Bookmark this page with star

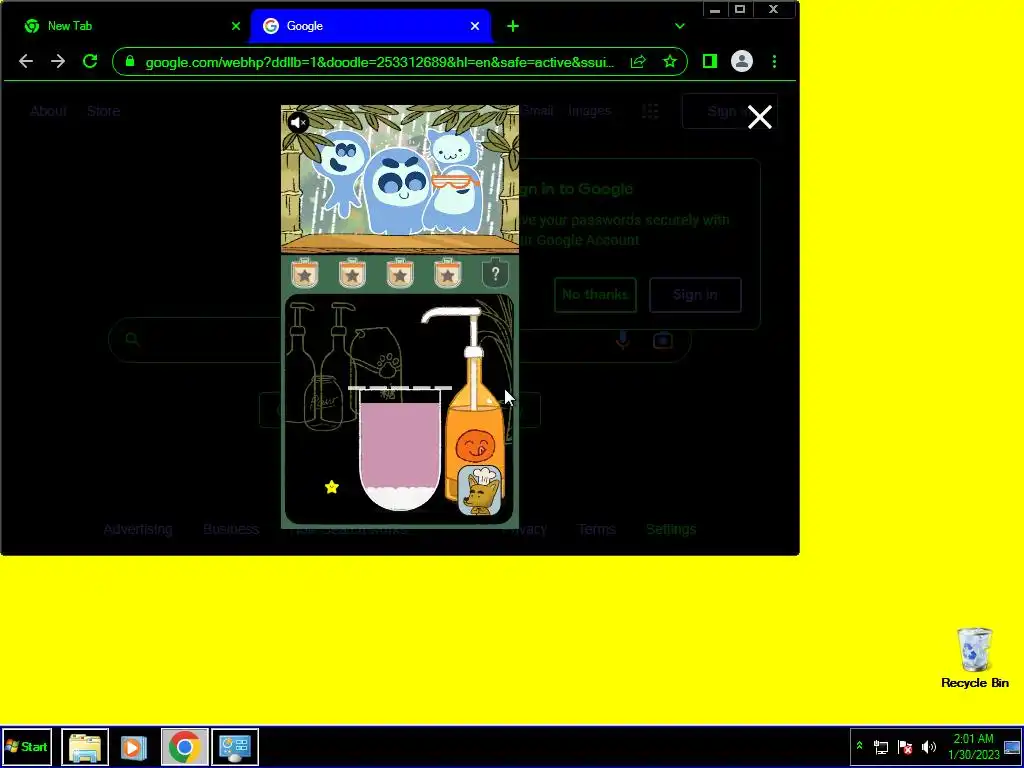coord(669,61)
